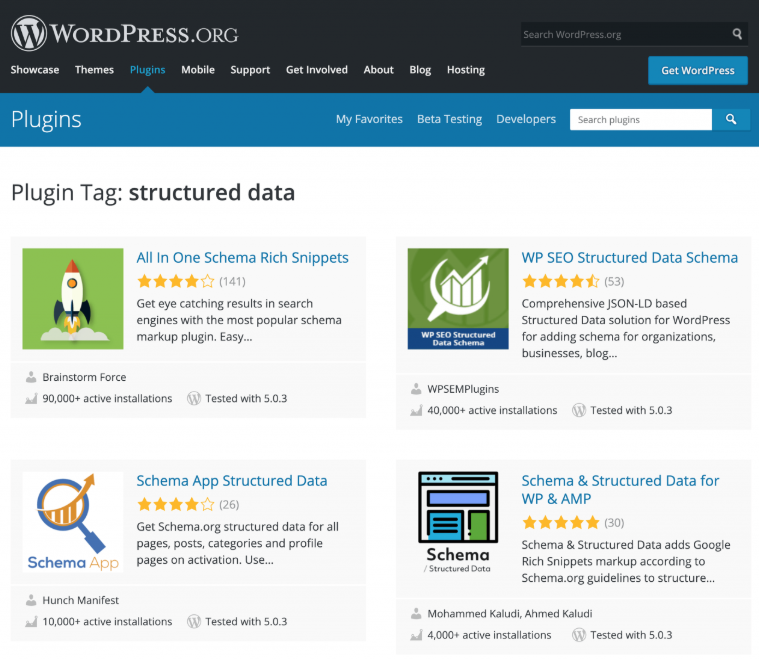Click the author icon beside Brainstorm Force
This screenshot has height=659, width=759.
[x=31, y=377]
